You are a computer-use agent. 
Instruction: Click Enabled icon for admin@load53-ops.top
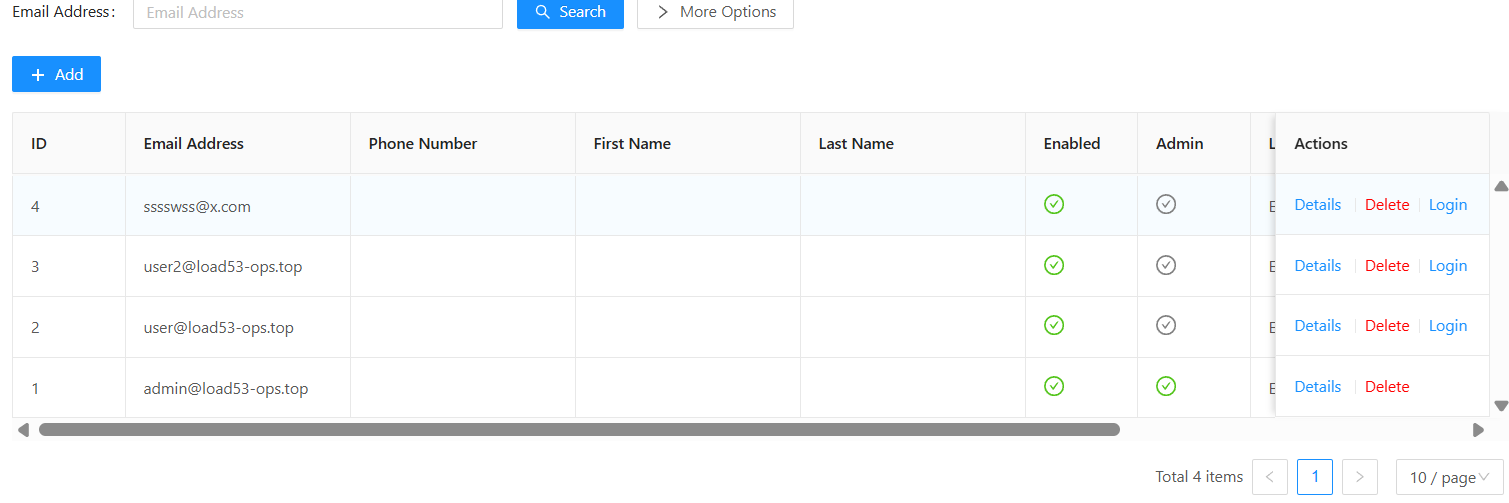[1053, 386]
